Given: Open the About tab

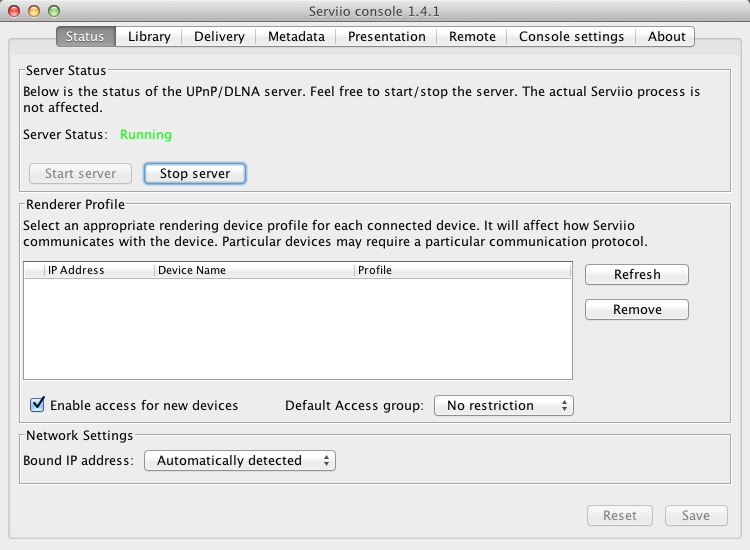Looking at the screenshot, I should tap(666, 36).
